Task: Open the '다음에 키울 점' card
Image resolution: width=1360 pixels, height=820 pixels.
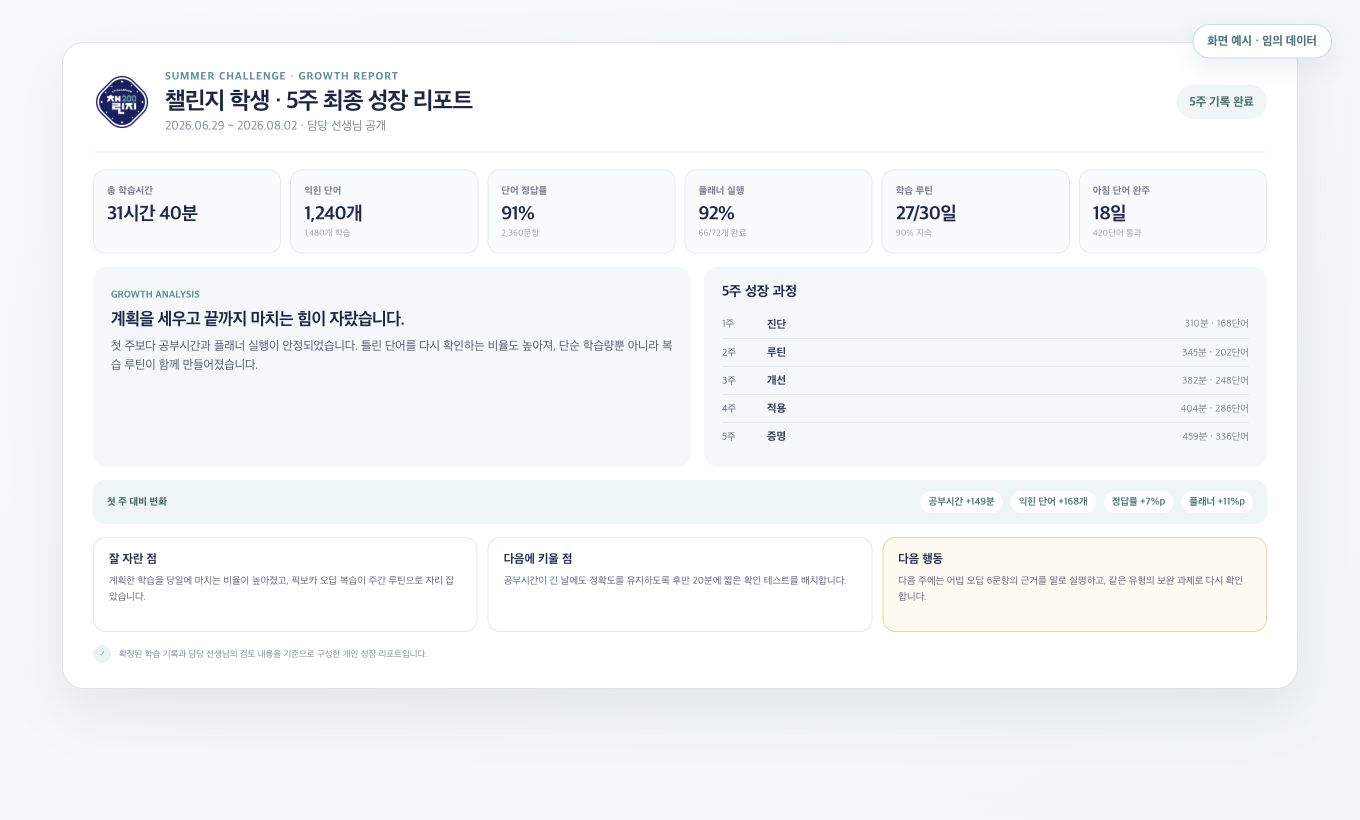Action: [x=680, y=585]
